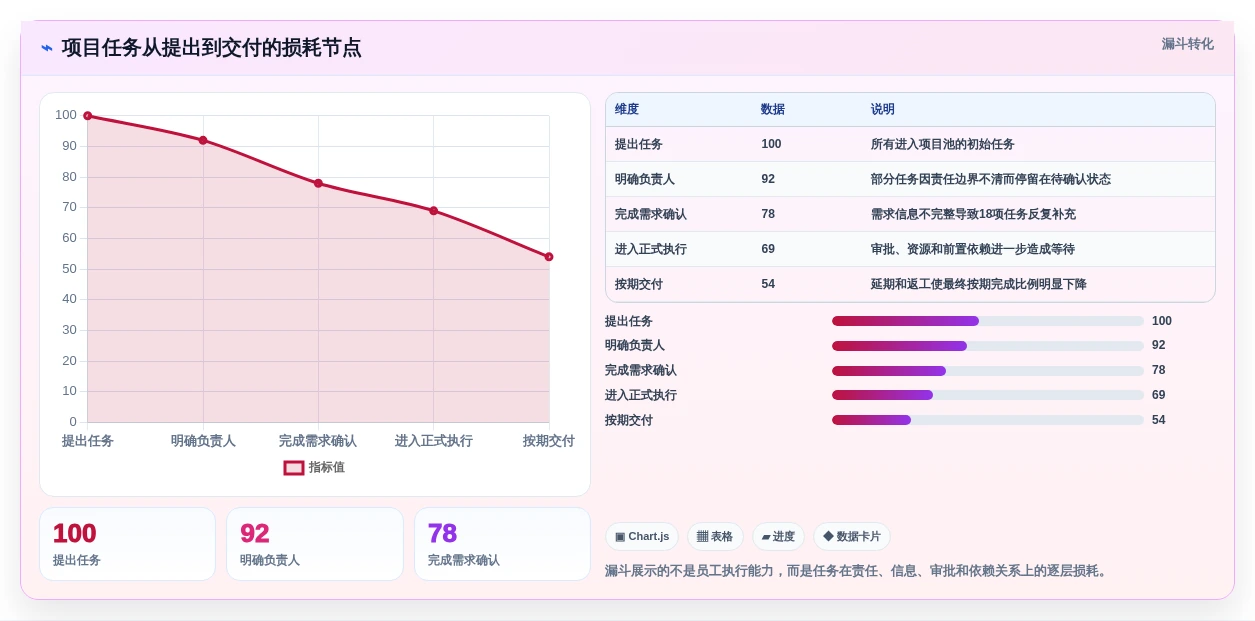Image resolution: width=1255 pixels, height=621 pixels.
Task: Click the value 69 in the table
Action: 768,249
